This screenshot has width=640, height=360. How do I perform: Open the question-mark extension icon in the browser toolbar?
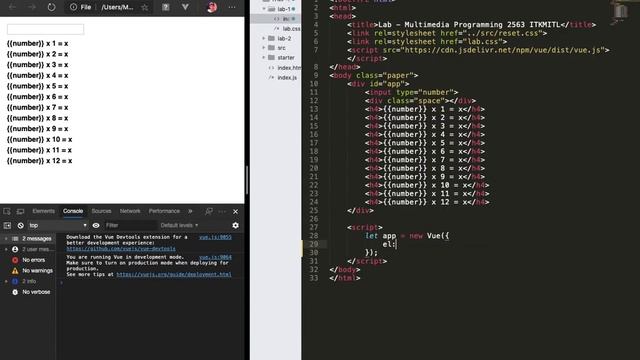(x=165, y=7)
